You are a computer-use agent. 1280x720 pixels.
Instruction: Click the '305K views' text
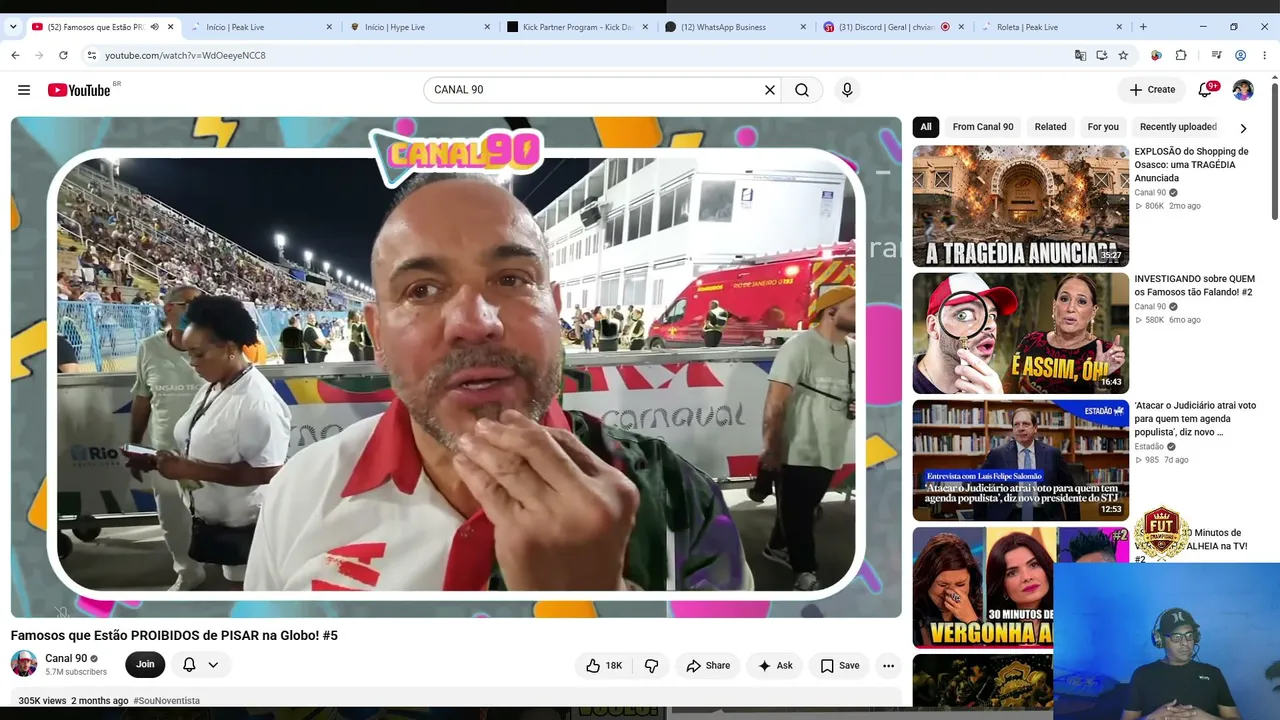(42, 701)
